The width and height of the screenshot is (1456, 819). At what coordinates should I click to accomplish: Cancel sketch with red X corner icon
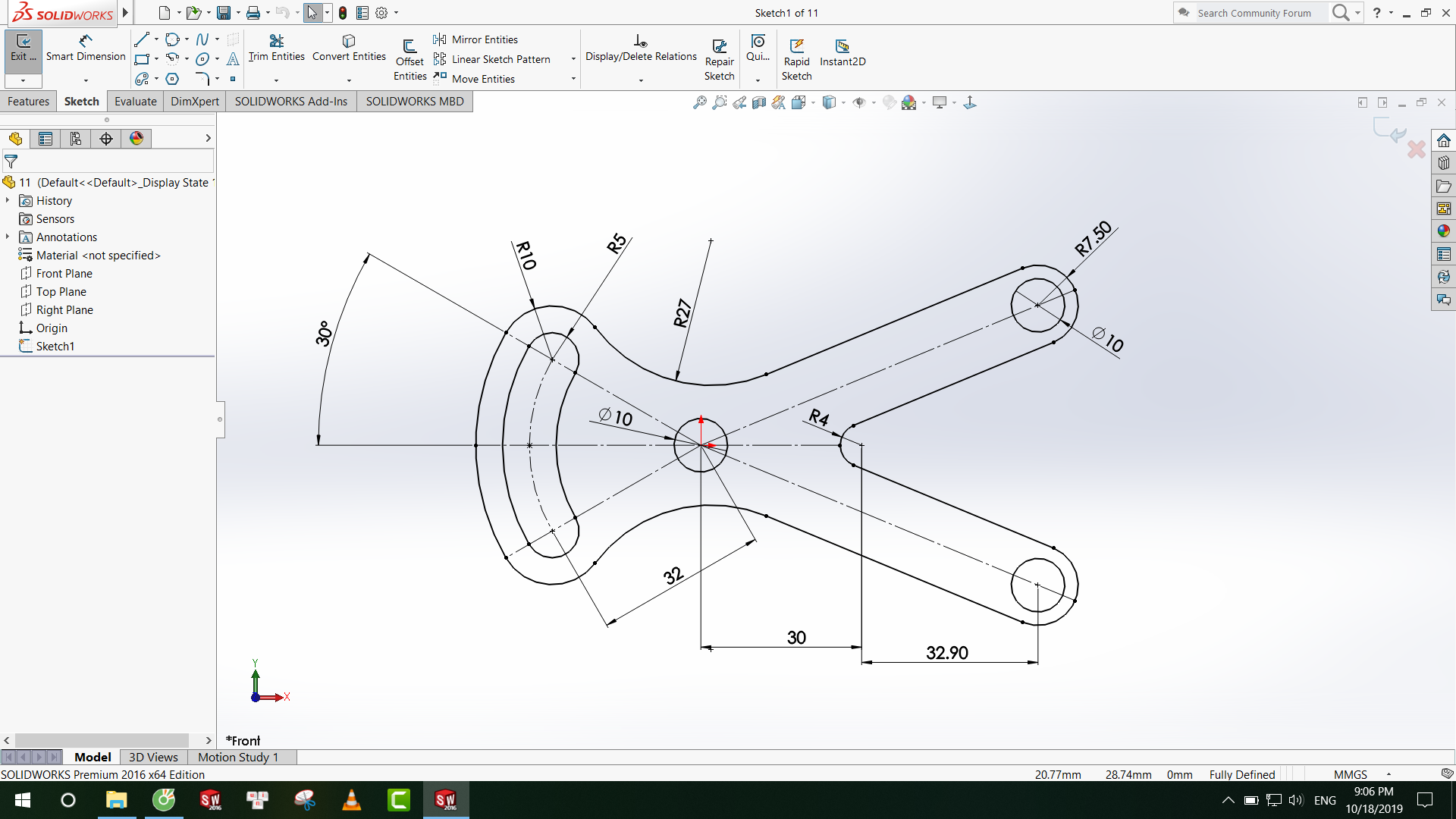tap(1416, 149)
